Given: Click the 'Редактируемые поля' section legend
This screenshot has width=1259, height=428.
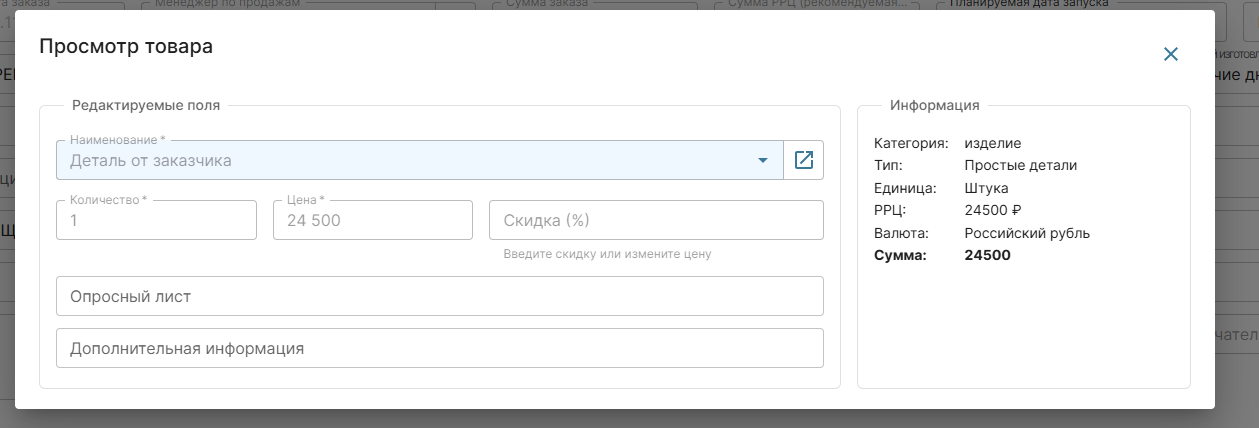Looking at the screenshot, I should tap(146, 105).
